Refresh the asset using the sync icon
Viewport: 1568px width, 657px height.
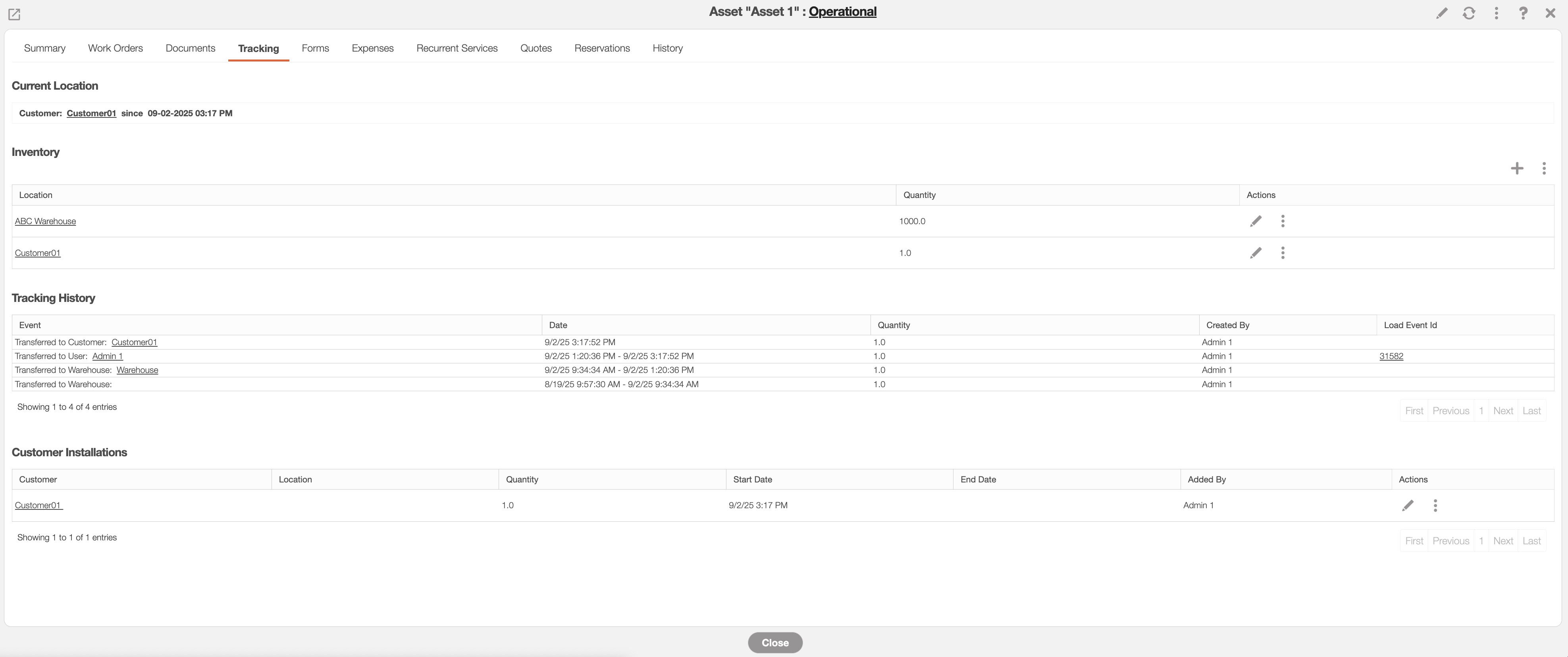1469,13
